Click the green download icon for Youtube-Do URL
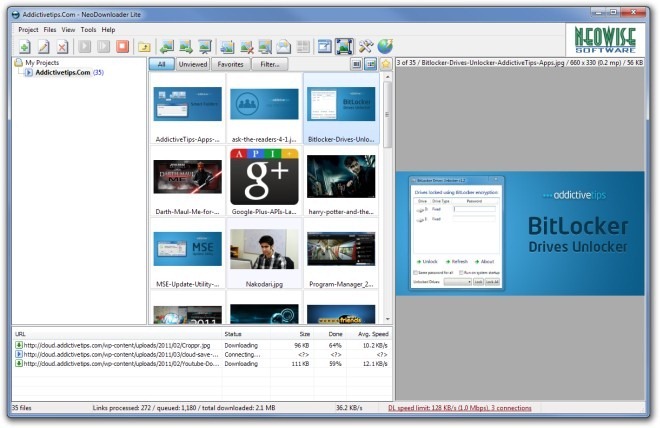Viewport: 660px width, 428px height. point(19,364)
